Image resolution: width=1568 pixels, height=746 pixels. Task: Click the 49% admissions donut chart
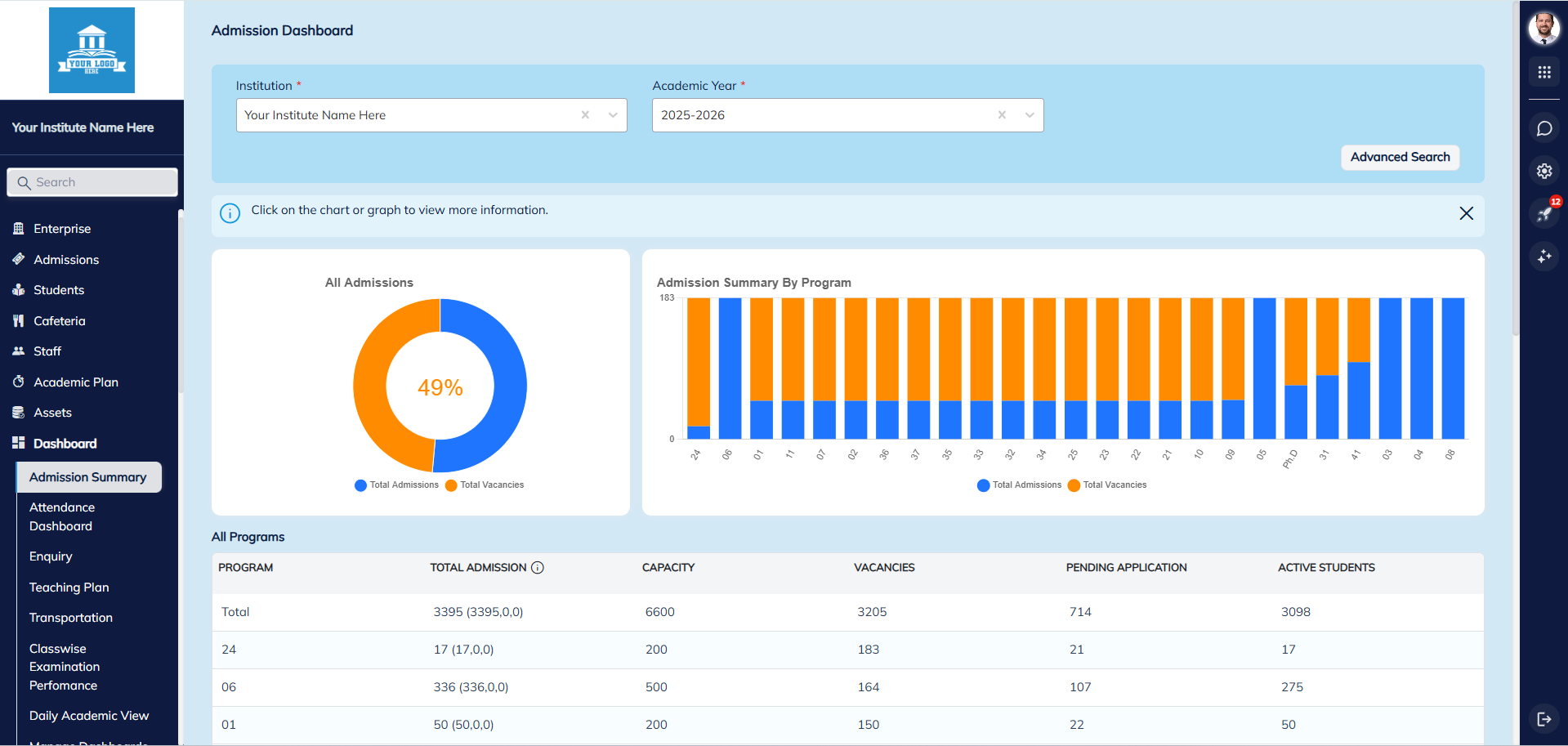[x=440, y=386]
